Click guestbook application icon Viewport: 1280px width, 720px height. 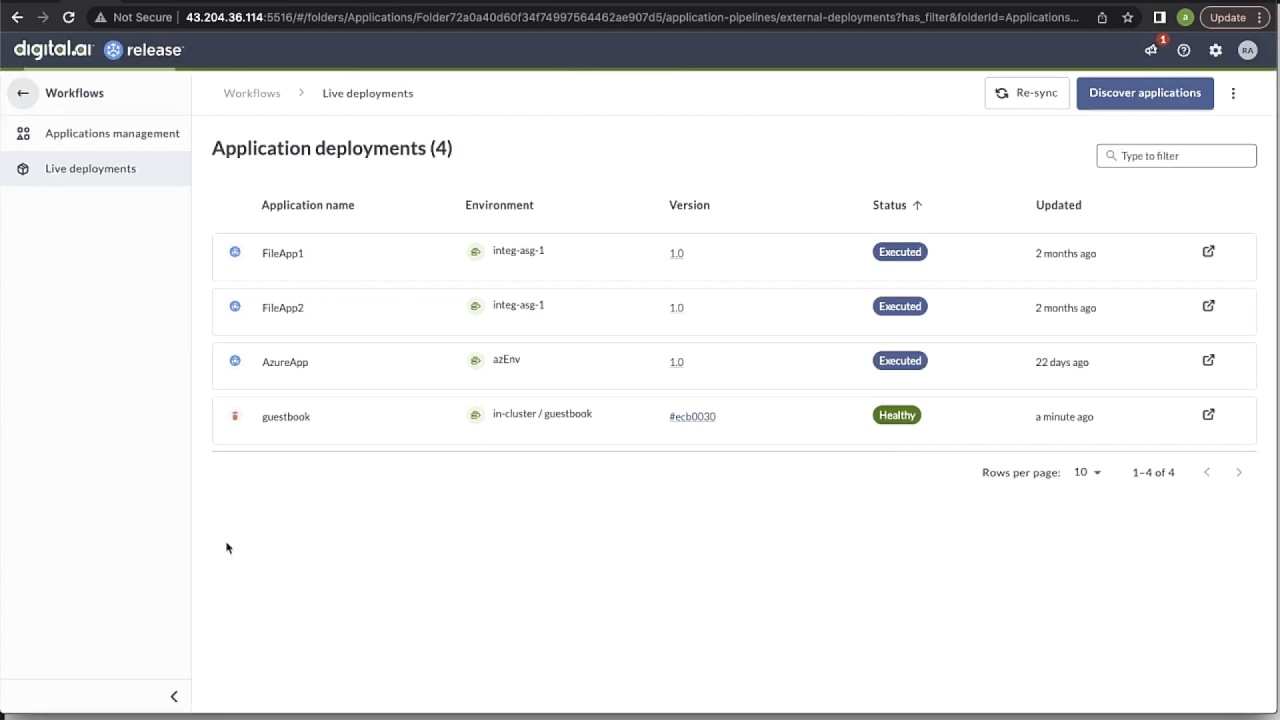coord(235,415)
